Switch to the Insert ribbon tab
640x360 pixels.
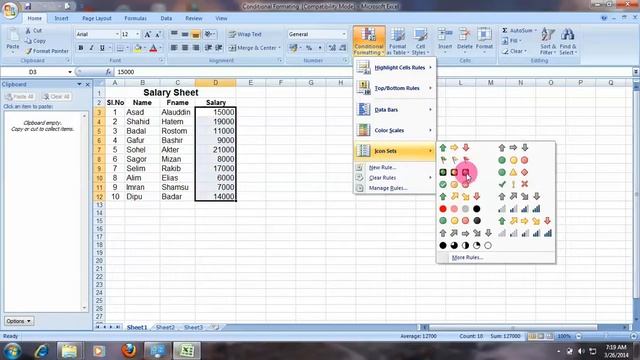coord(62,18)
